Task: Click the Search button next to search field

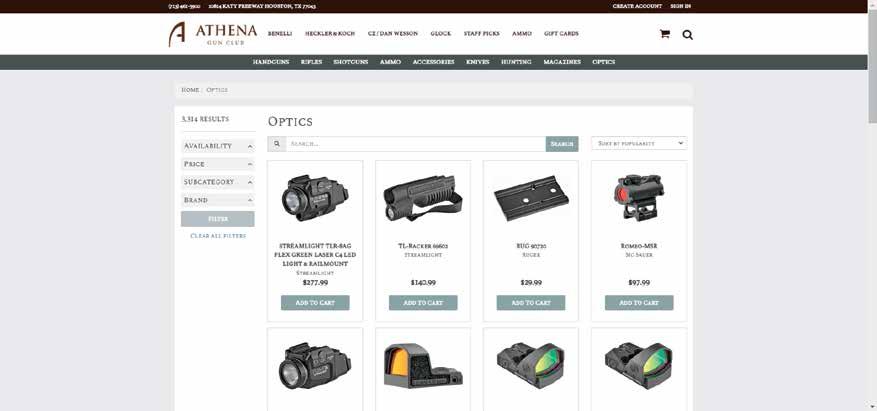Action: coord(562,144)
